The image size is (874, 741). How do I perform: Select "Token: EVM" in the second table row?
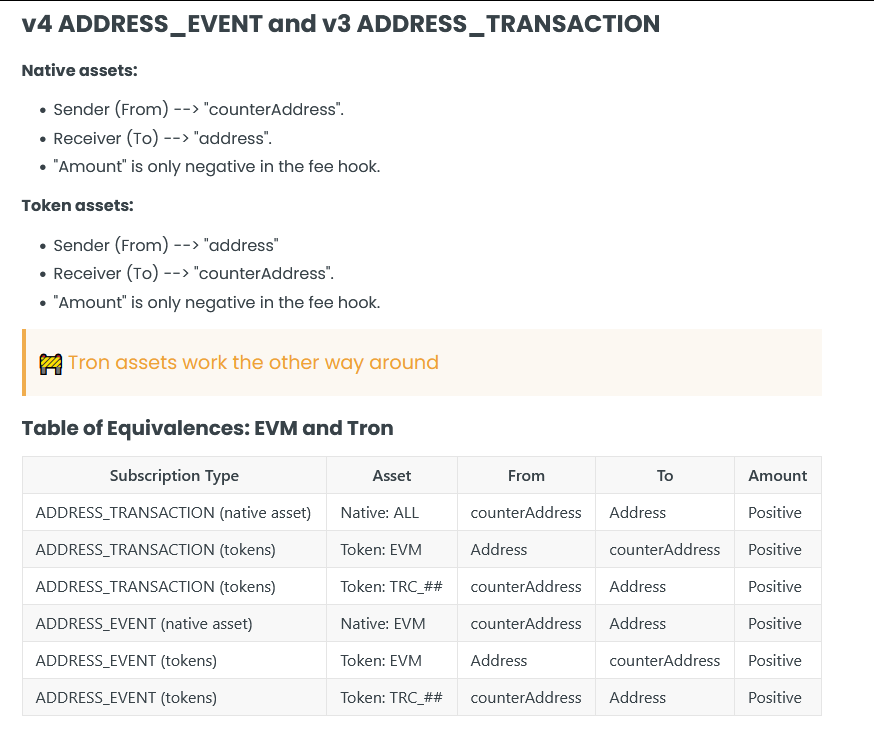coord(381,550)
